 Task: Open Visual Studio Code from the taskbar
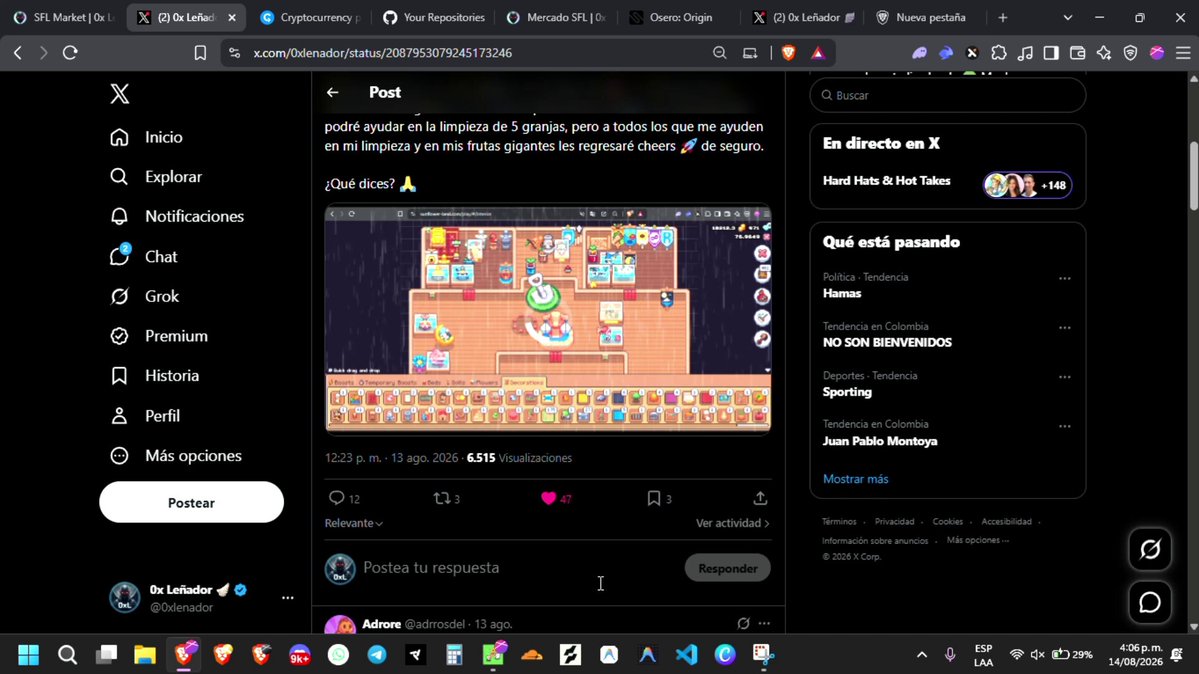pos(687,654)
